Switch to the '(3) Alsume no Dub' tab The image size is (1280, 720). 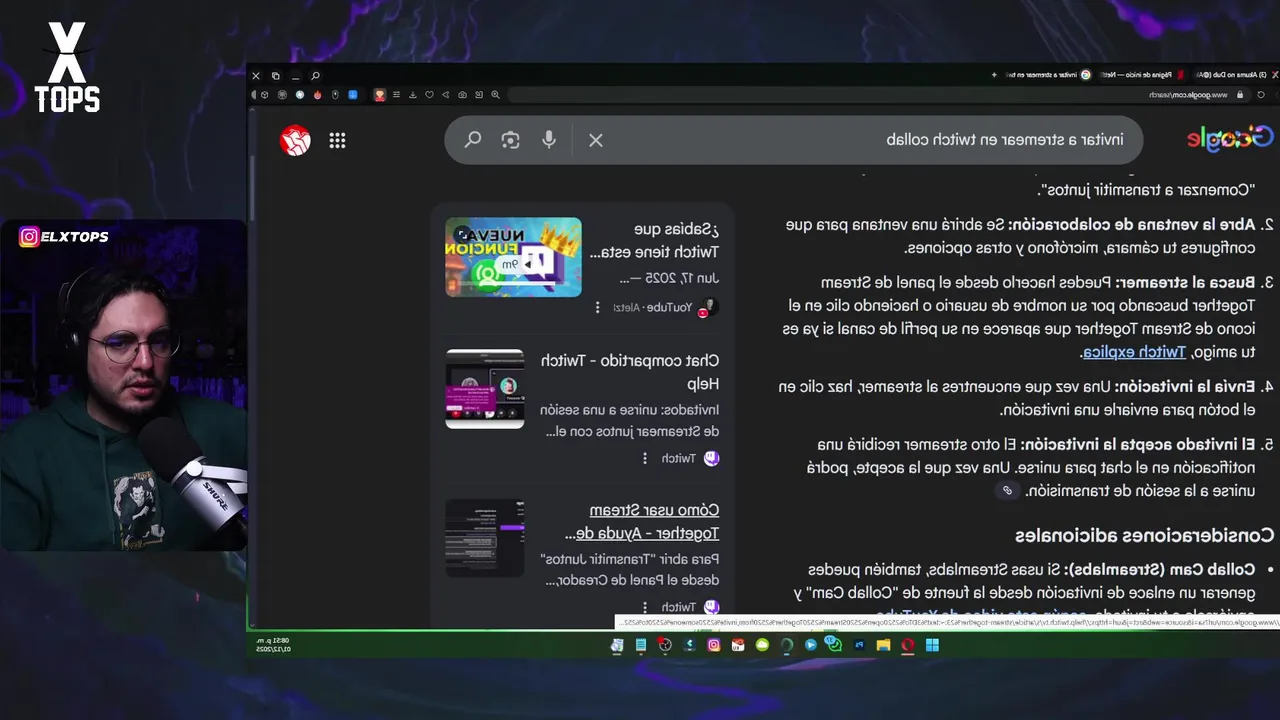tap(1234, 75)
